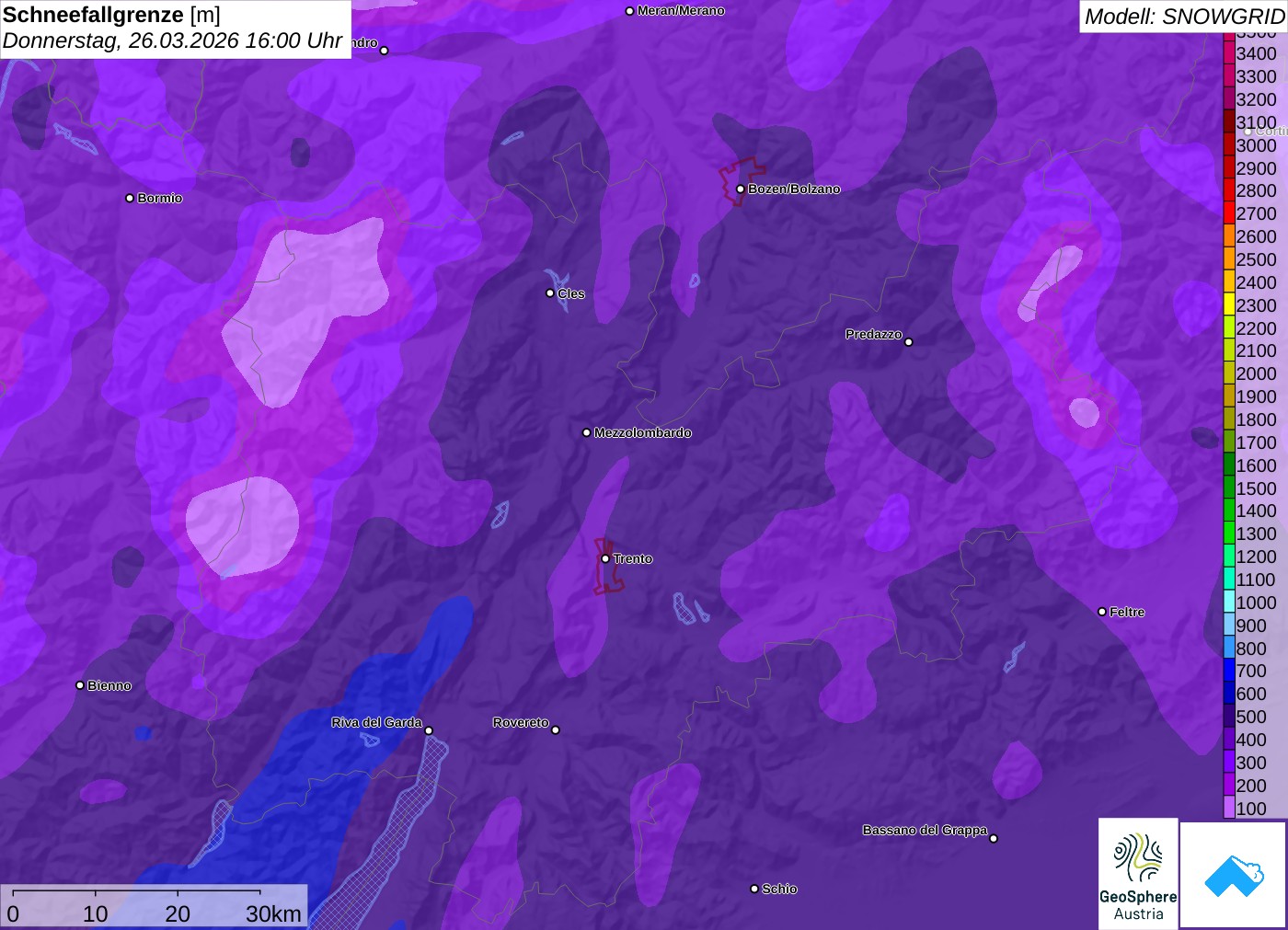This screenshot has width=1288, height=930.
Task: Select the Bassano del Grappa marker dot
Action: coord(994,838)
